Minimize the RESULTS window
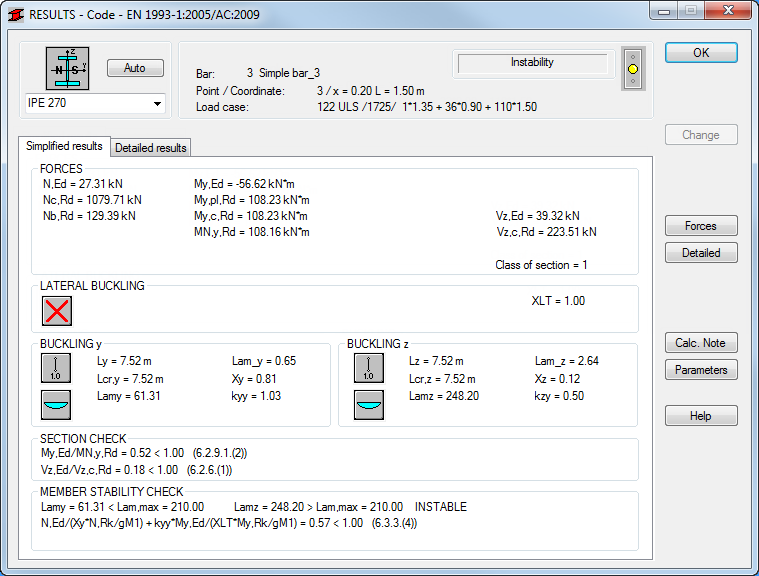The image size is (759, 576). click(664, 11)
